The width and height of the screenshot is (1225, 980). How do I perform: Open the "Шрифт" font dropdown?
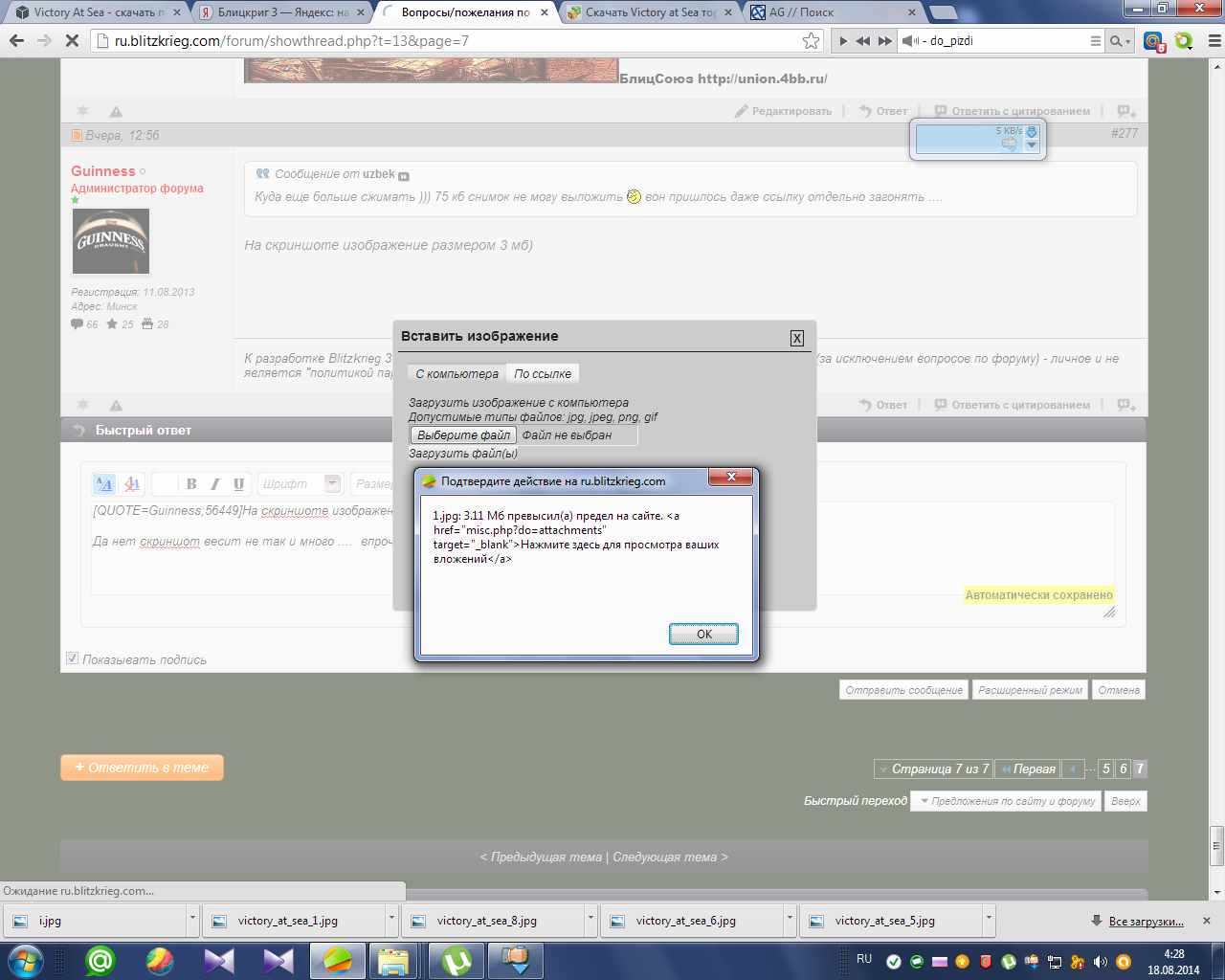300,483
